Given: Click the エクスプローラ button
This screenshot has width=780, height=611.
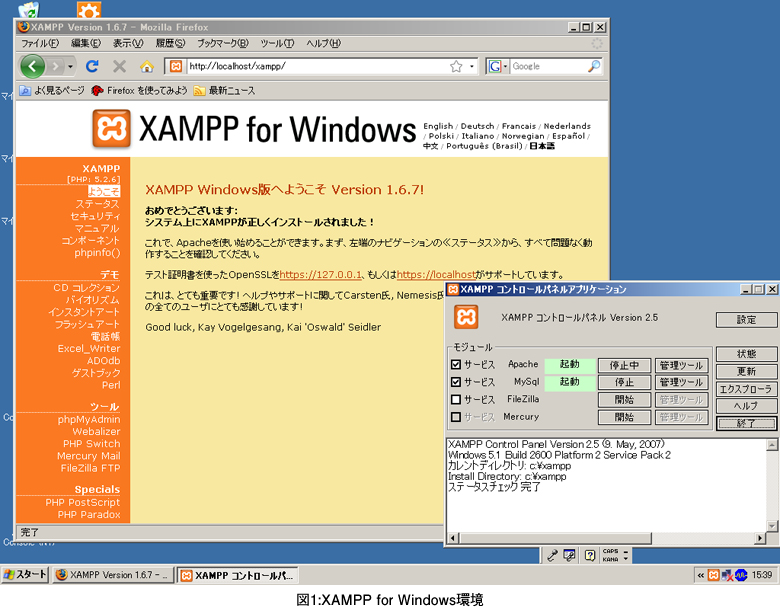Looking at the screenshot, I should point(746,389).
